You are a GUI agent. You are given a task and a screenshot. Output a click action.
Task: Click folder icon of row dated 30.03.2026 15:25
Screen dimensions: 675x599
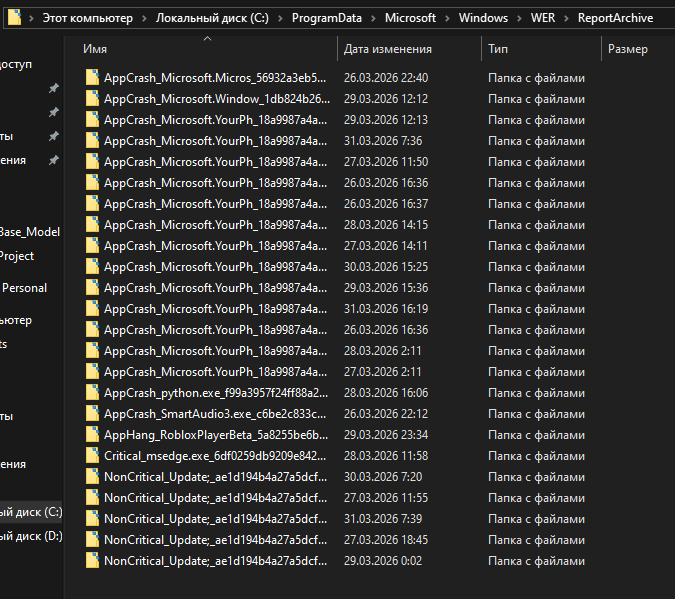tap(92, 267)
